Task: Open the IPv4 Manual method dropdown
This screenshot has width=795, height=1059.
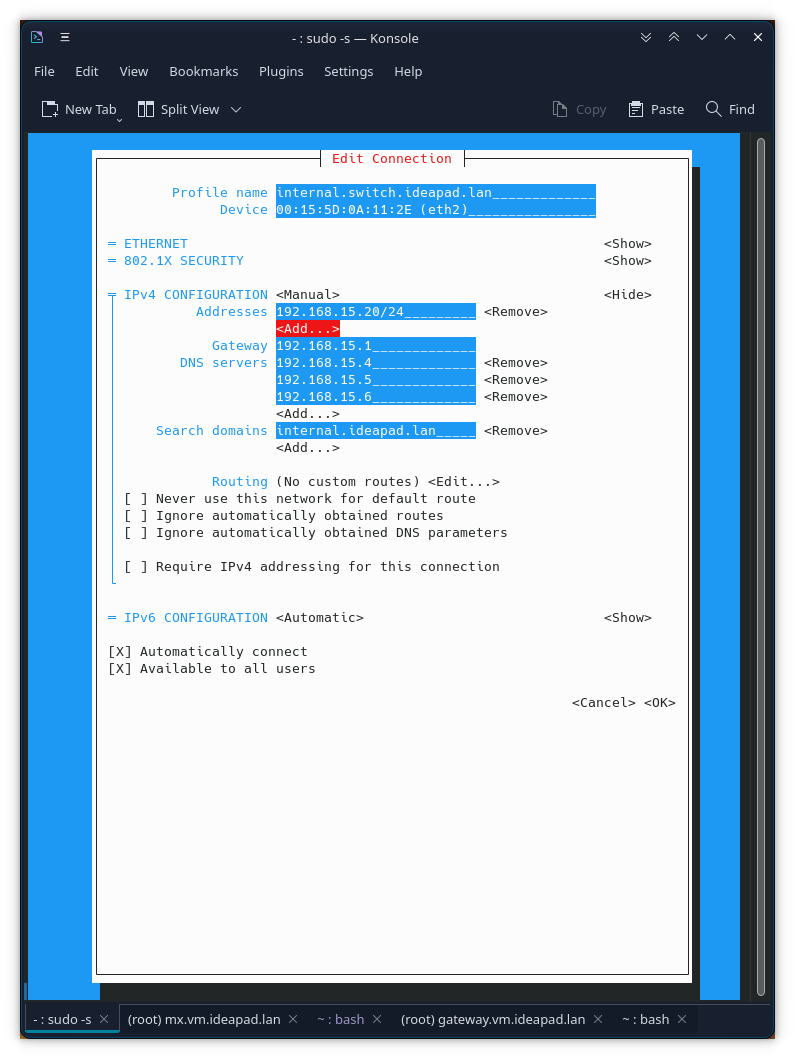Action: (307, 294)
